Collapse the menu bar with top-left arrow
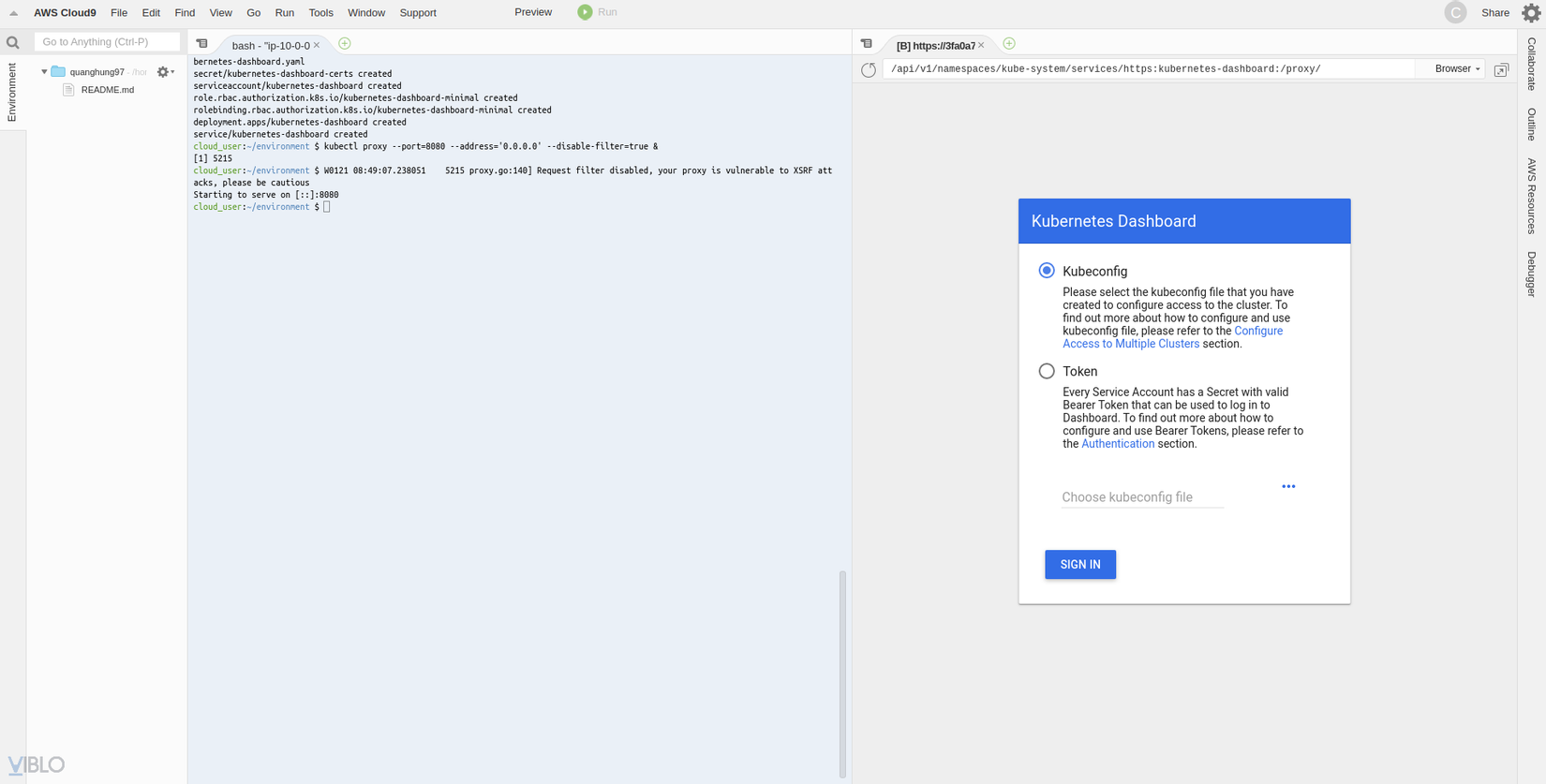 click(13, 13)
